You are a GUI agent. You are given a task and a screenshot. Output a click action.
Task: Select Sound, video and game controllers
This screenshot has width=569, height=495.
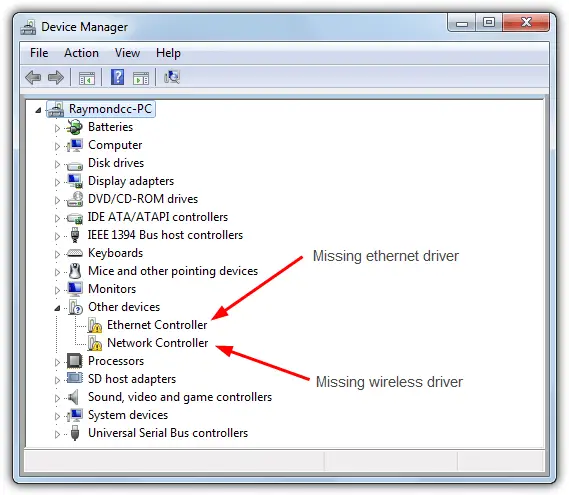point(180,397)
